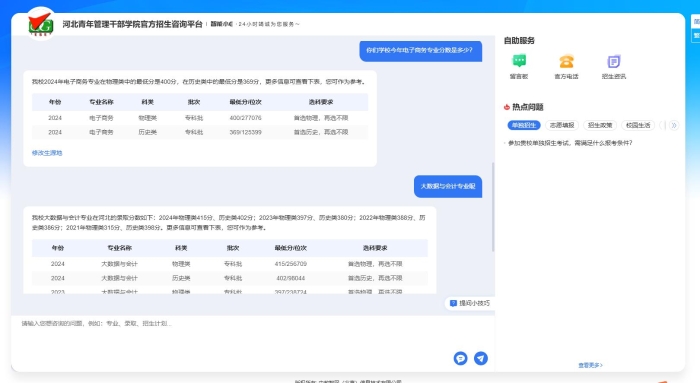This screenshot has width=700, height=383.
Task: Click the college logo in the header
Action: tap(41, 24)
